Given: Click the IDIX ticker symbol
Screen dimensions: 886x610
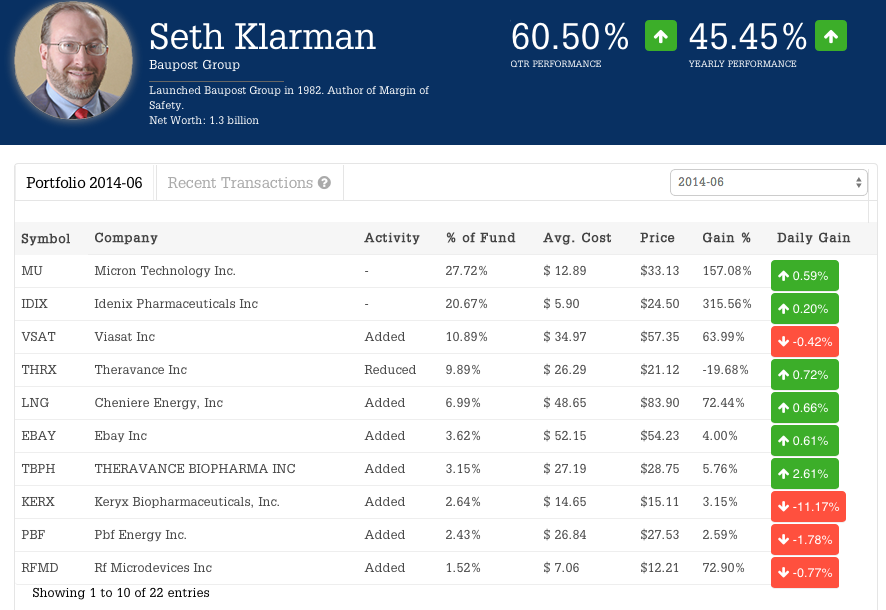Looking at the screenshot, I should pyautogui.click(x=34, y=304).
